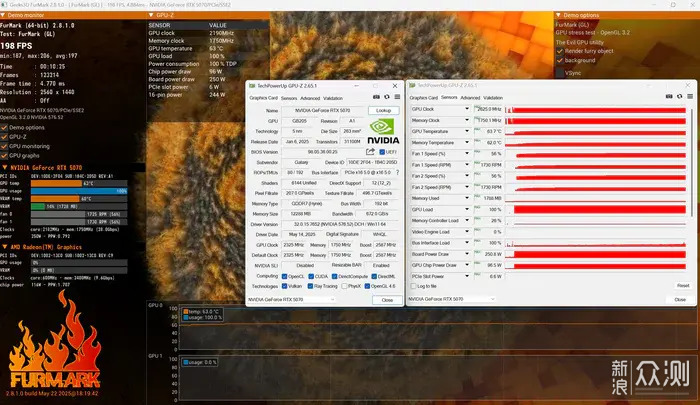Open hamburger menu in GPU-Z Sensors window

point(690,96)
